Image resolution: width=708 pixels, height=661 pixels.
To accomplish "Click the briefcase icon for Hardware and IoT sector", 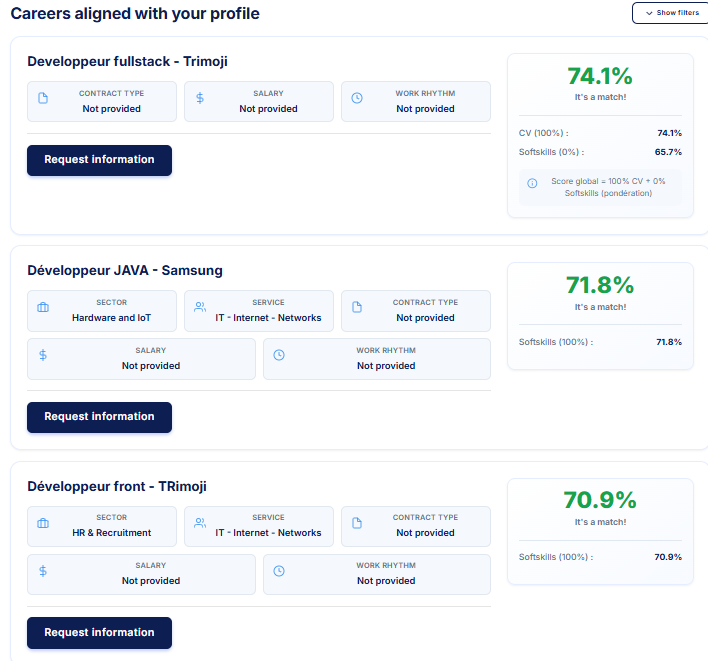I will pyautogui.click(x=43, y=307).
